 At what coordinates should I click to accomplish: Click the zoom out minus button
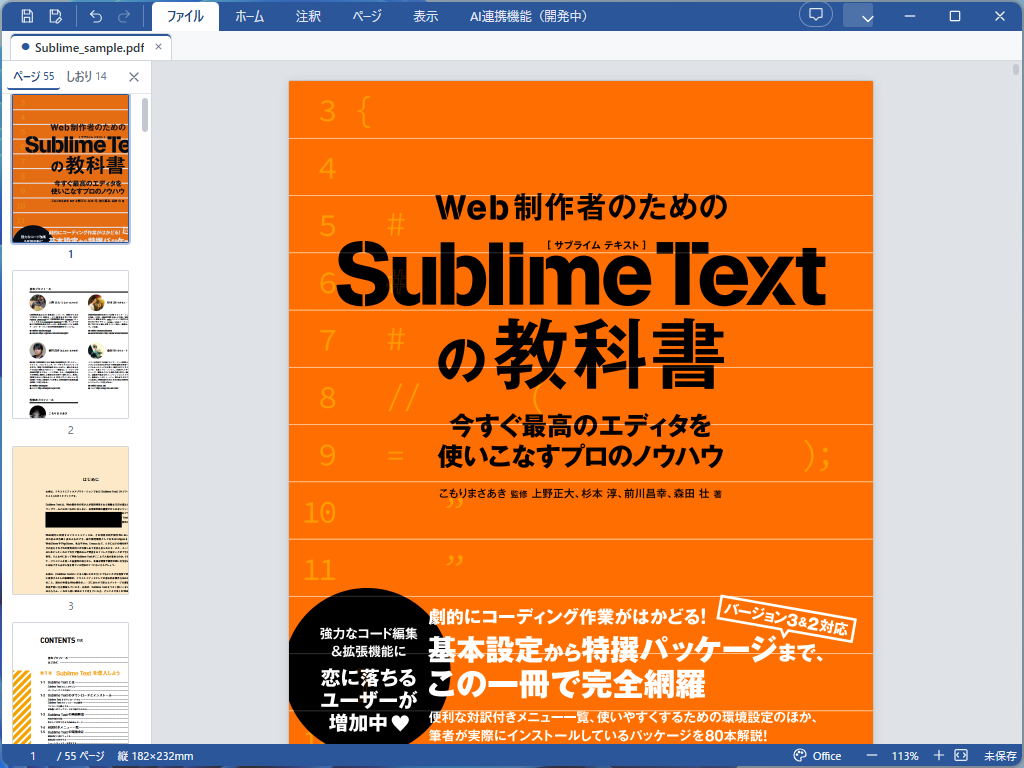[x=872, y=756]
